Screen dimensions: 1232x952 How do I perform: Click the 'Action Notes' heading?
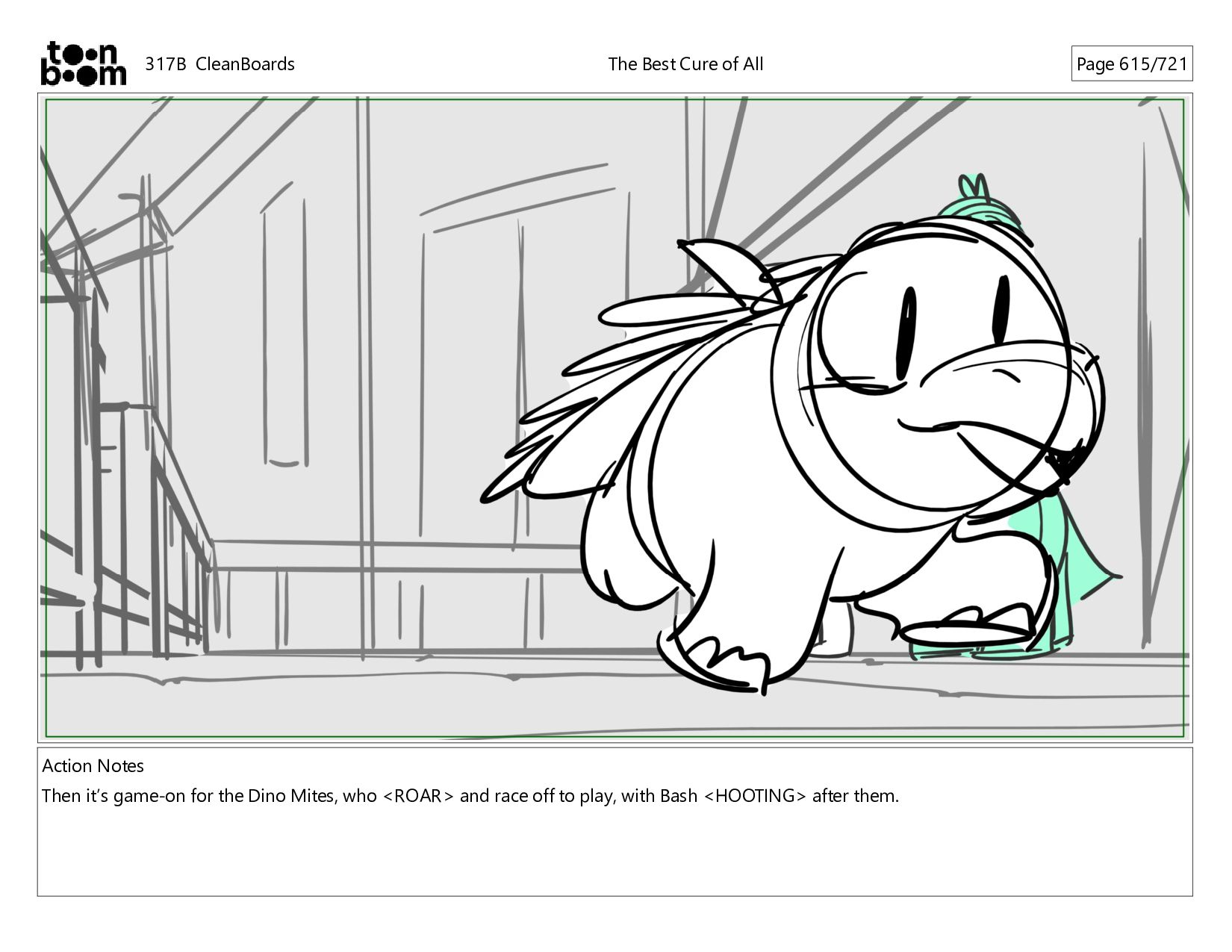tap(93, 766)
